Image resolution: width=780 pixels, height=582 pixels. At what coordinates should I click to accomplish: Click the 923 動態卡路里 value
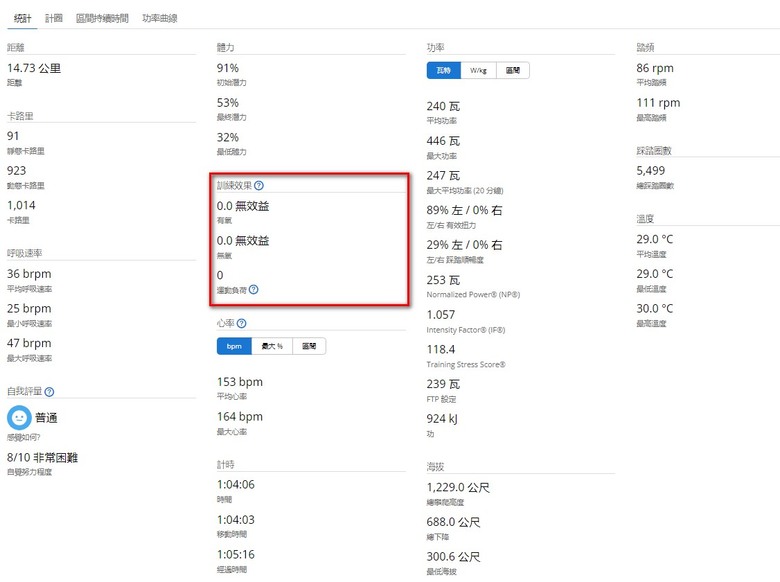coord(16,171)
